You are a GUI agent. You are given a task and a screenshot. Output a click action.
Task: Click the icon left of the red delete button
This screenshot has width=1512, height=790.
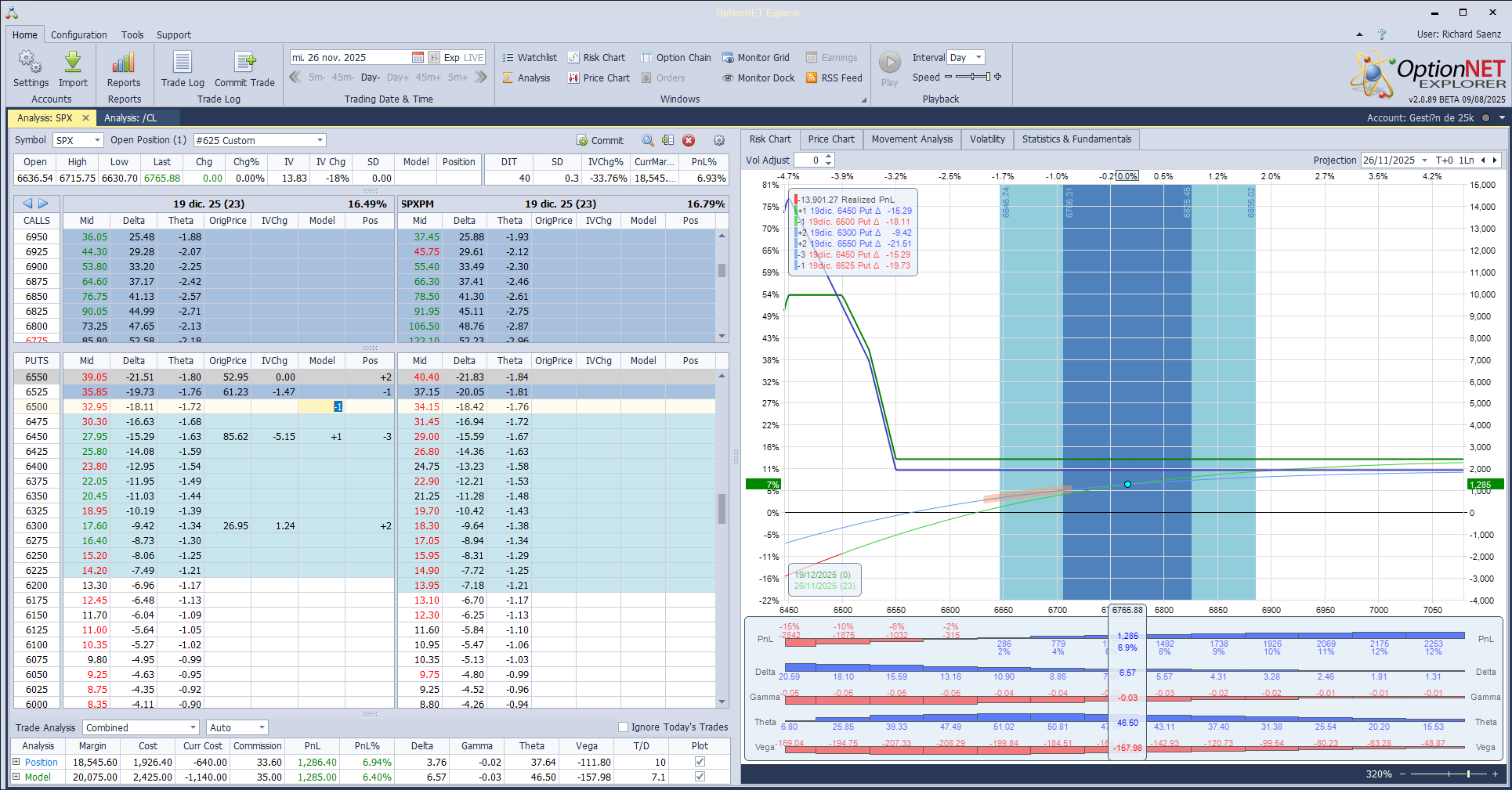click(x=667, y=140)
